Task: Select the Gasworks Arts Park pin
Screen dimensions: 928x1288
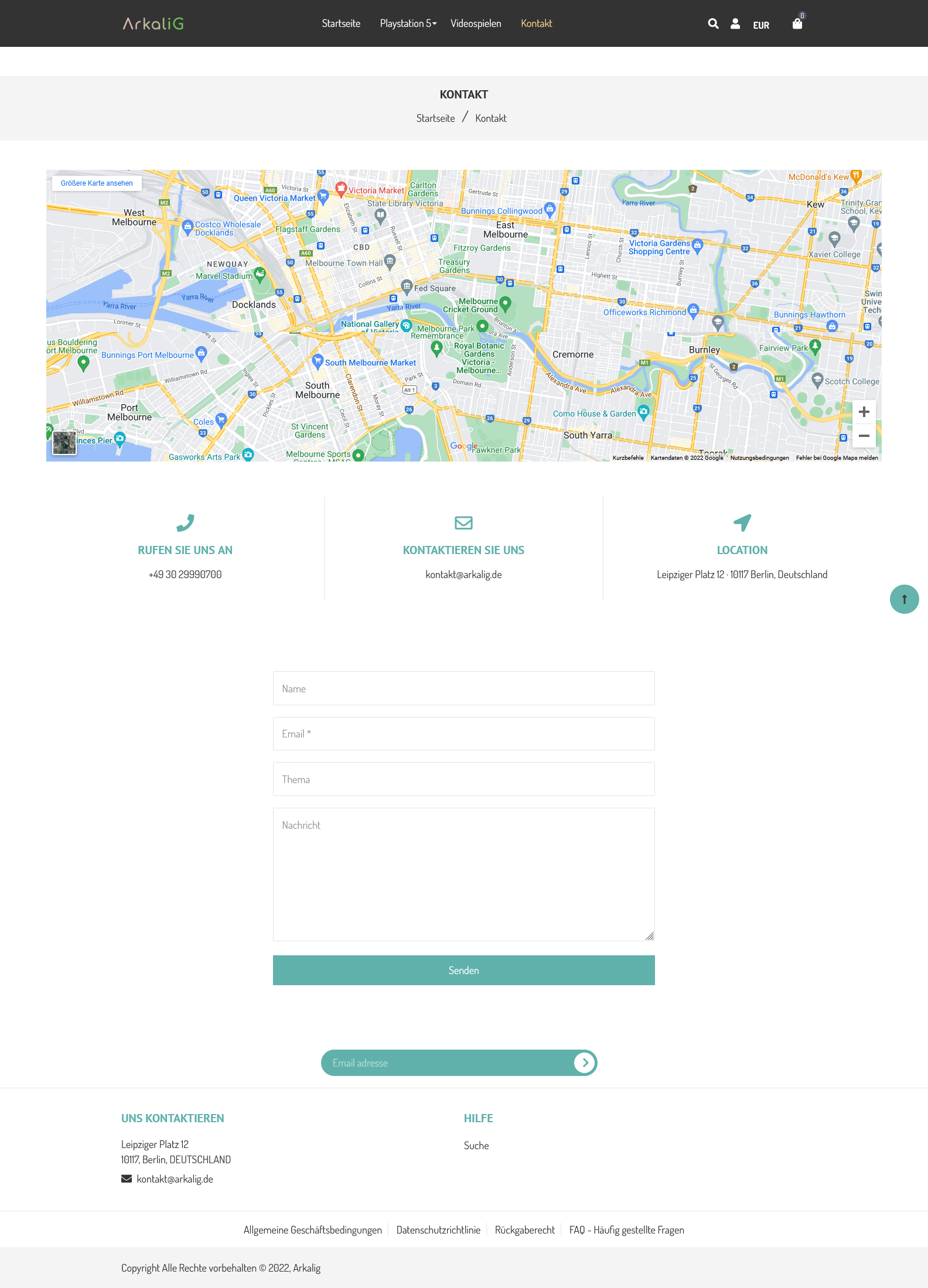Action: pyautogui.click(x=248, y=455)
